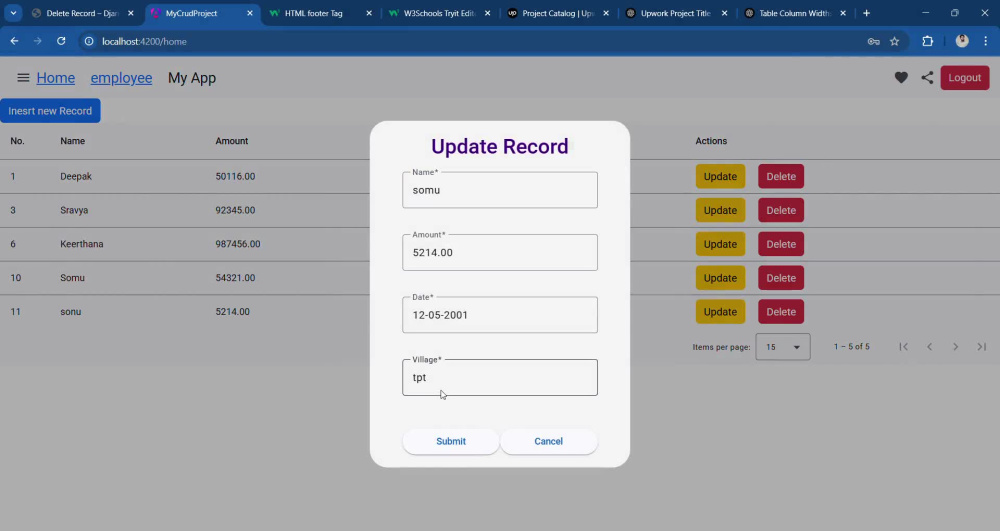Close the W3Schools Tryit Editor tab
Viewport: 1000px width, 531px height.
tap(487, 13)
